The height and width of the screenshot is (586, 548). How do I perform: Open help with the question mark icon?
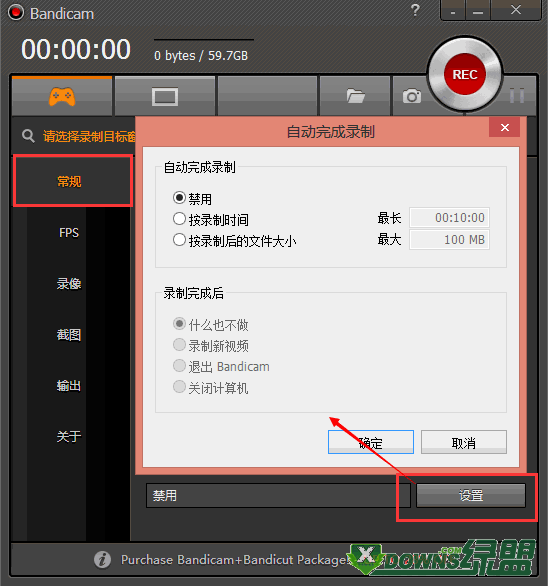415,10
